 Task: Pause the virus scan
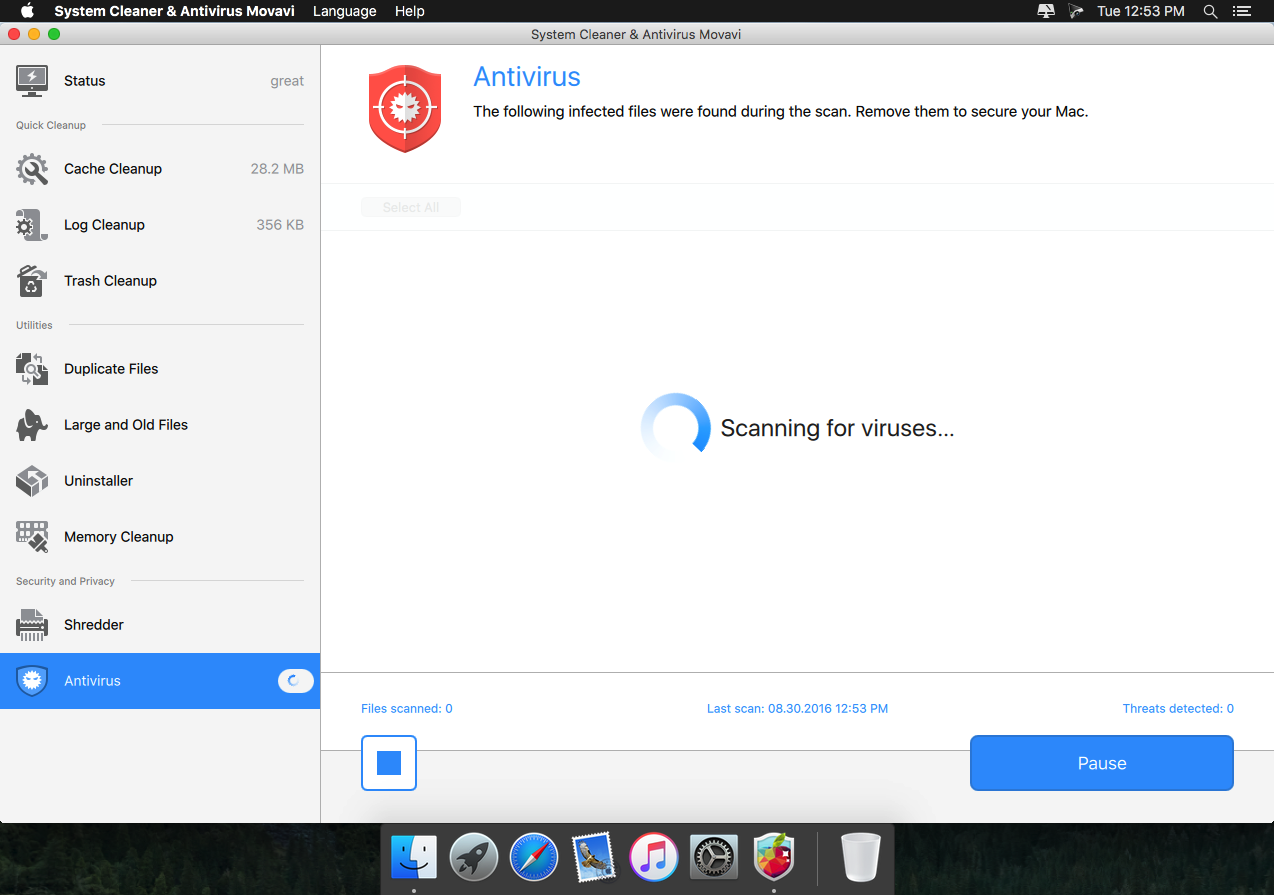coord(1102,763)
